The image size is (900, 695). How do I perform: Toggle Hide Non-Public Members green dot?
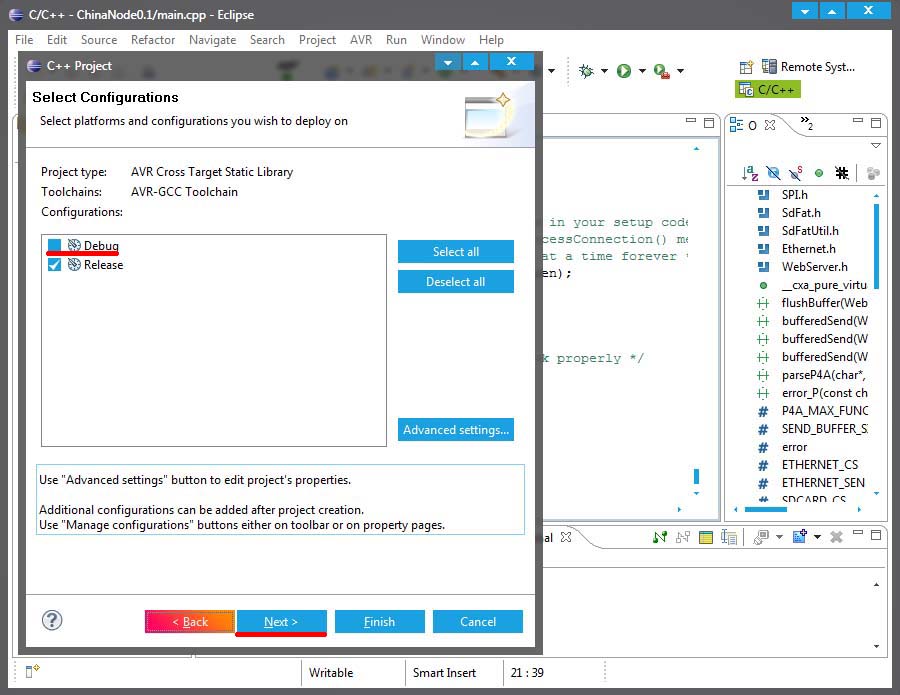(819, 173)
